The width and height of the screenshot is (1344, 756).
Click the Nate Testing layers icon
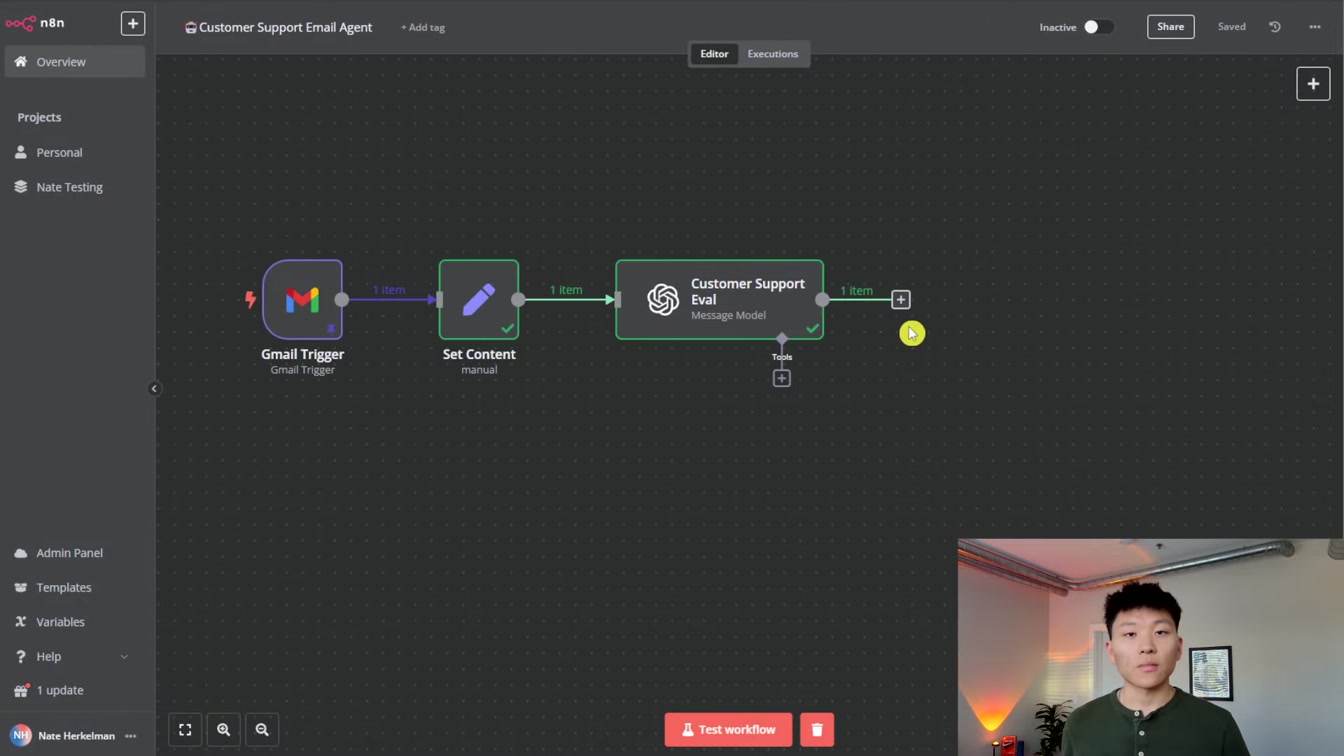tap(21, 187)
